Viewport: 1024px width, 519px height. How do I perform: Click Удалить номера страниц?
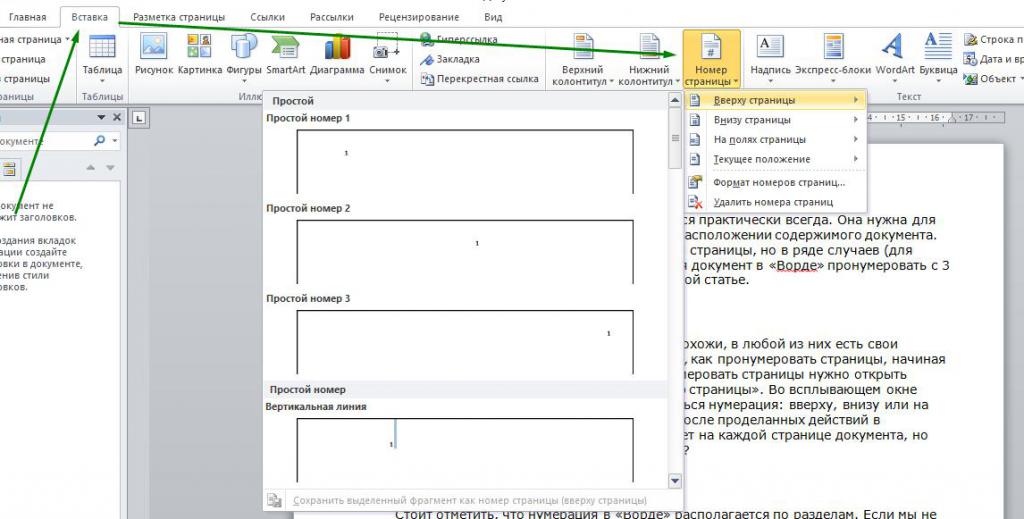pyautogui.click(x=775, y=202)
